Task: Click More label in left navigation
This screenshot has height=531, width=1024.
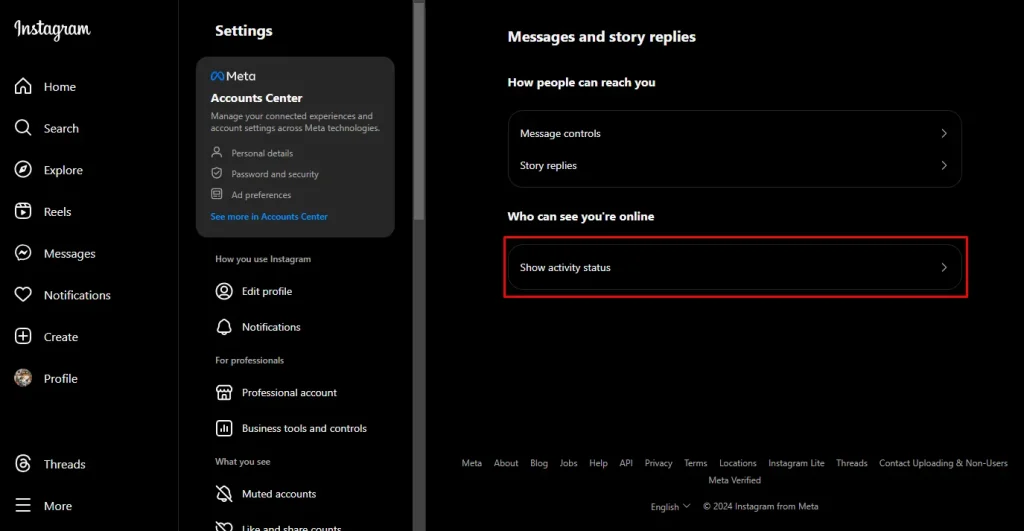Action: click(57, 506)
